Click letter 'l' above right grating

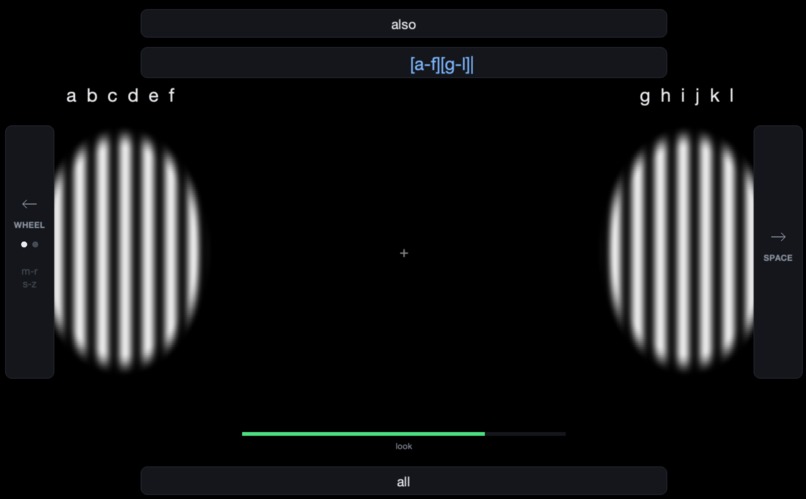click(731, 95)
